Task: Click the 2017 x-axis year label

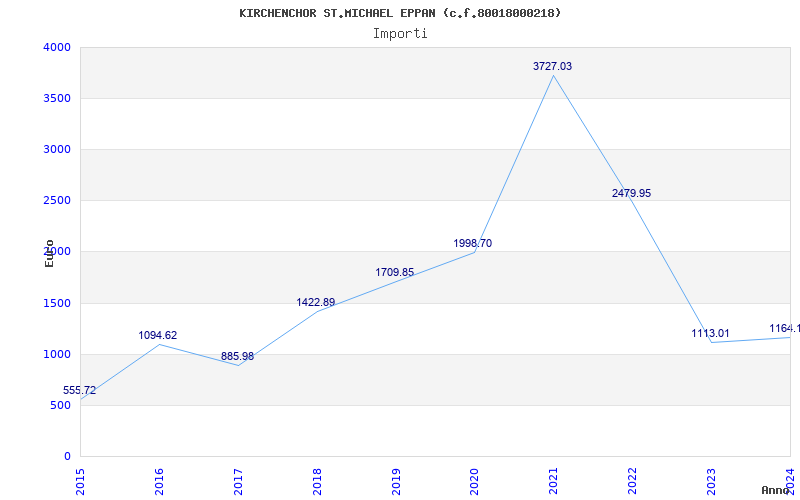Action: (x=238, y=481)
